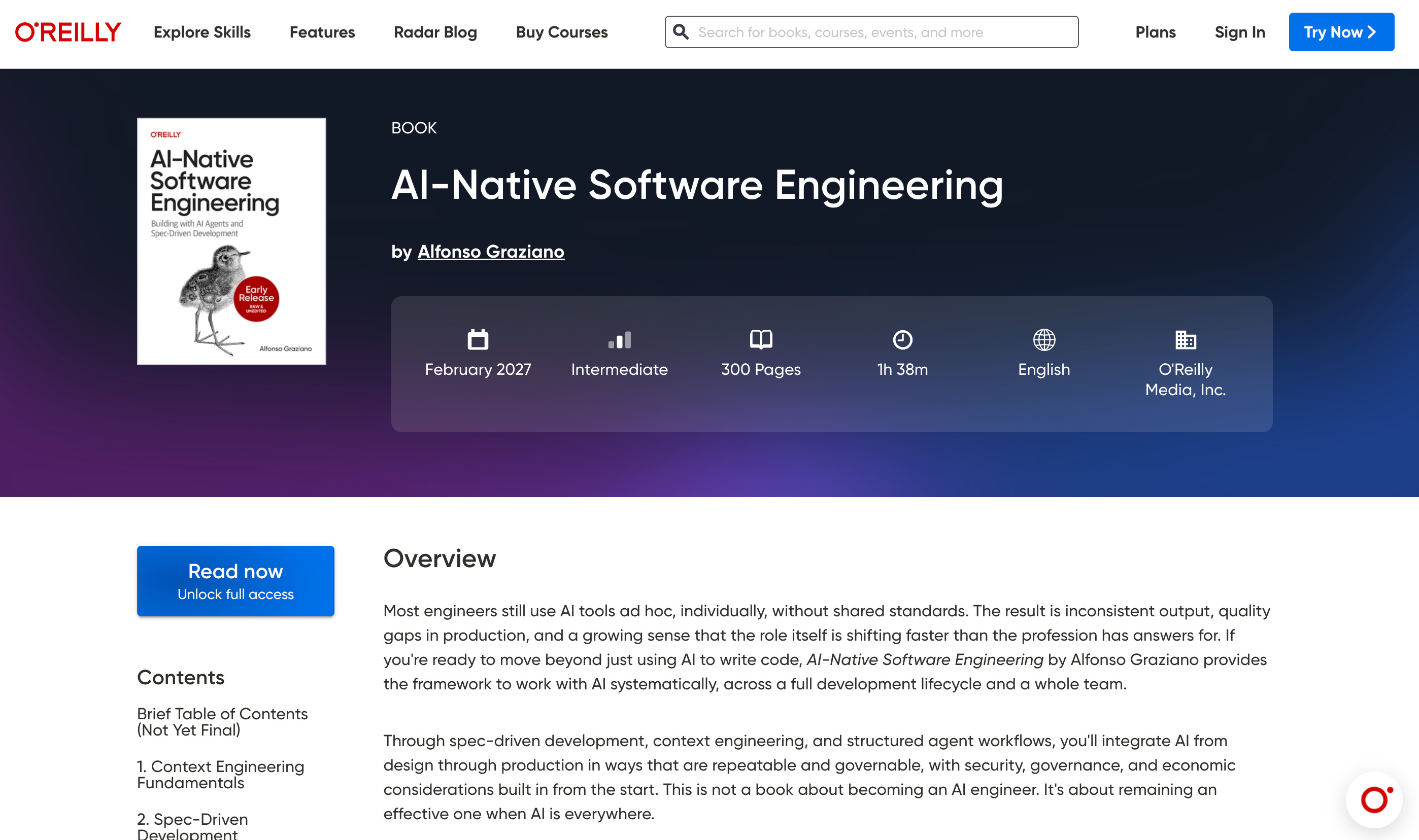Click the Contents heading
The height and width of the screenshot is (840, 1419).
click(181, 678)
